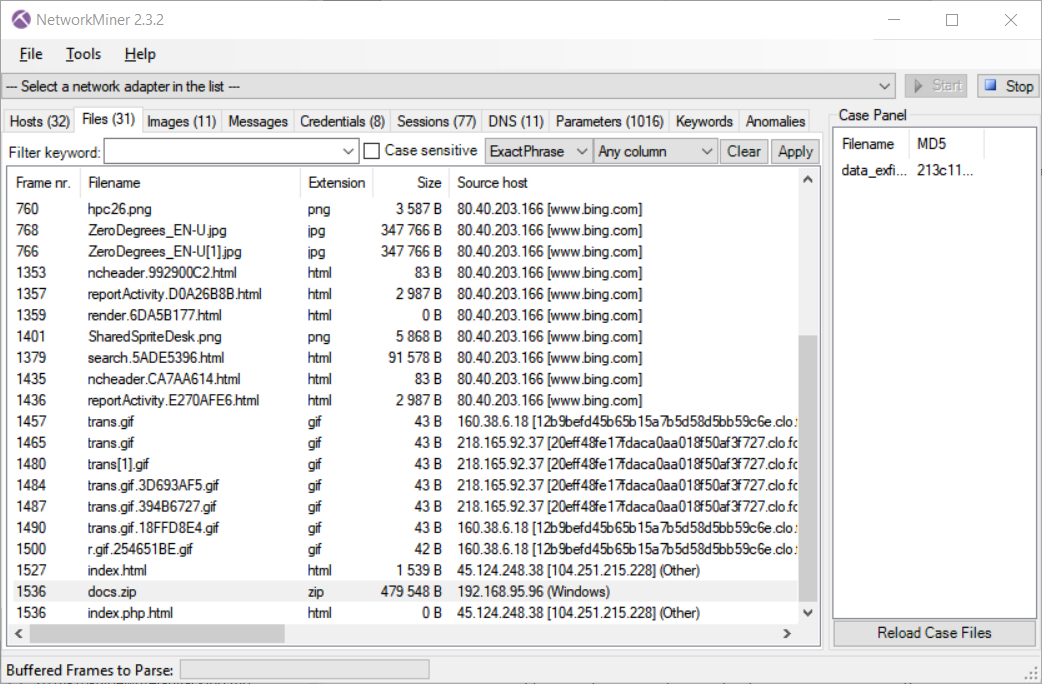Select the SharedSpriteDesk.png row
Image resolution: width=1042 pixels, height=684 pixels.
[x=404, y=336]
